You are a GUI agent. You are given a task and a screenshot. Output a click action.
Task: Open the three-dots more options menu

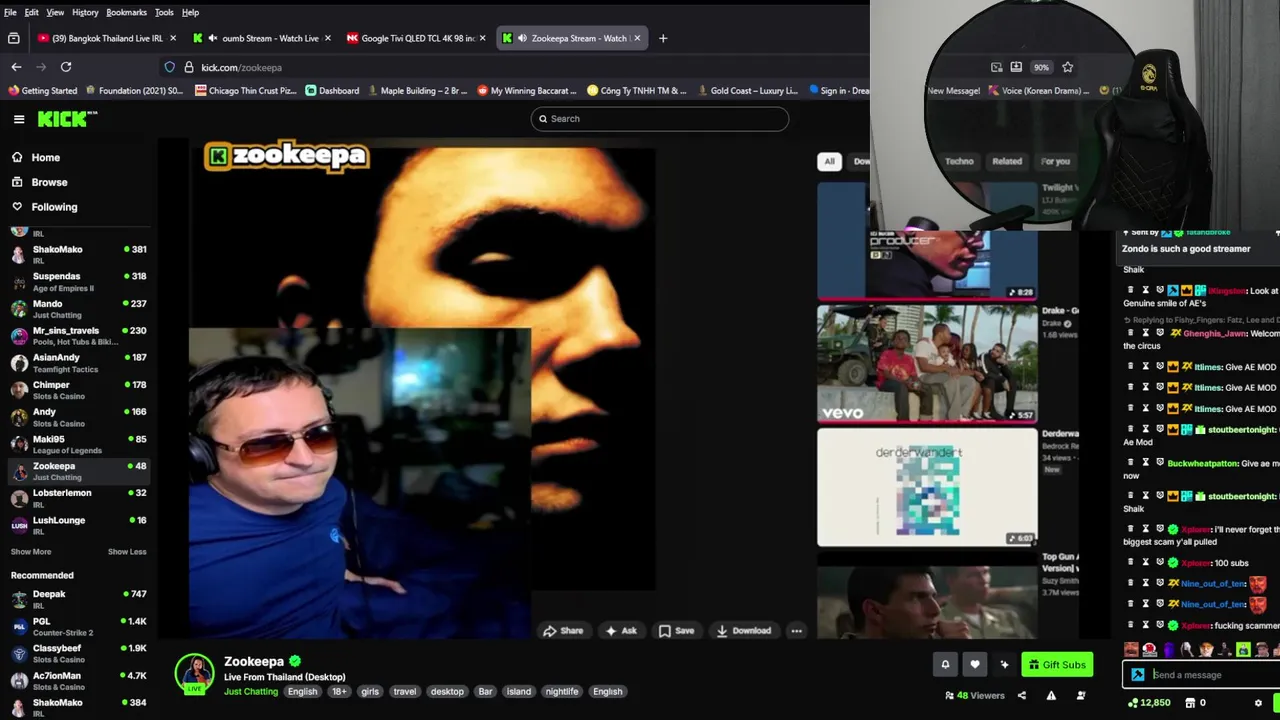click(x=796, y=631)
